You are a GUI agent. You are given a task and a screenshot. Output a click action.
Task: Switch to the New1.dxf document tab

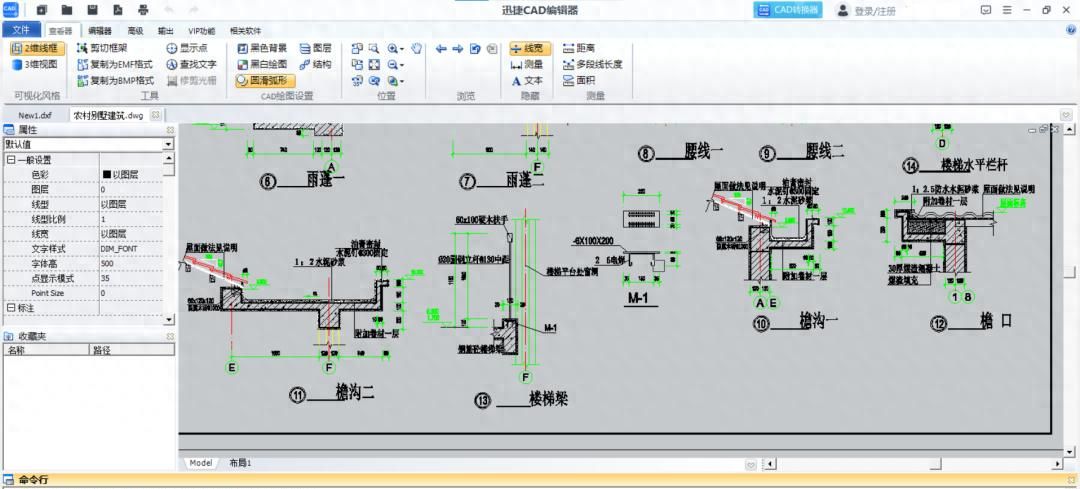click(34, 115)
